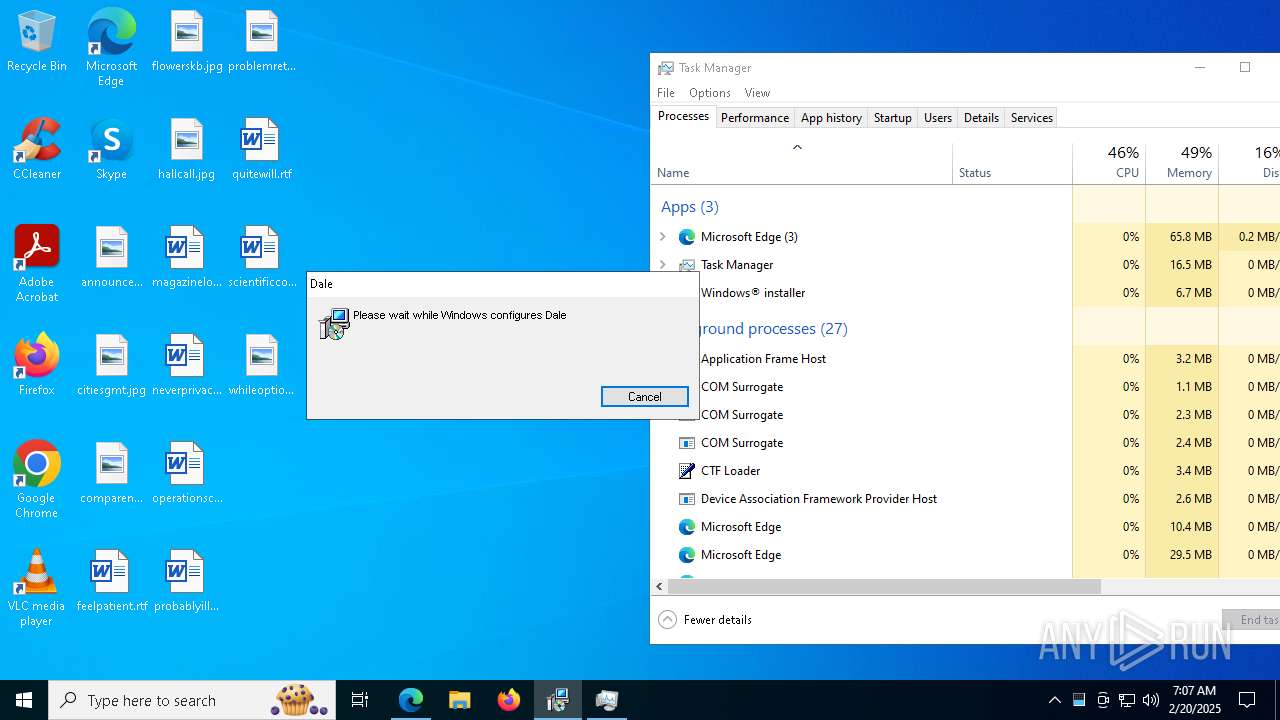Select the whileoptio... file icon
This screenshot has width=1280, height=720.
point(262,365)
